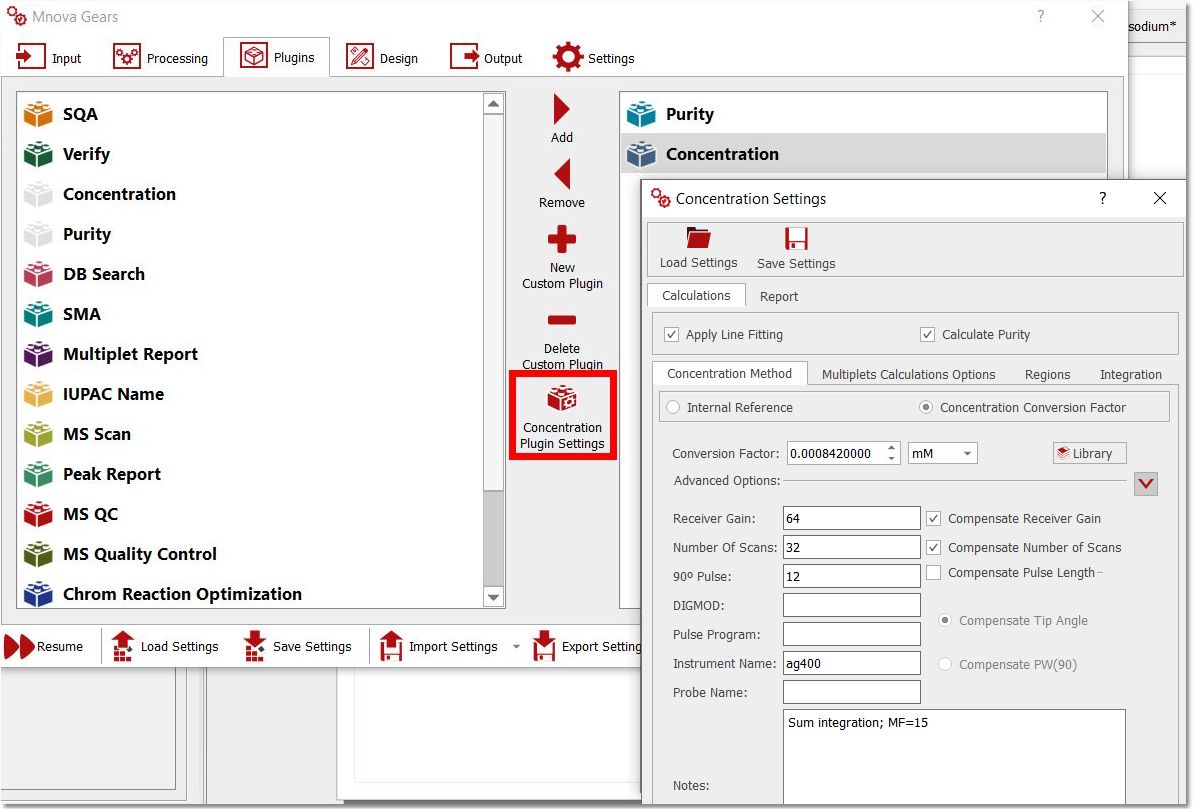Click the Library button
Screen dimensions: 1193x811
click(1090, 453)
